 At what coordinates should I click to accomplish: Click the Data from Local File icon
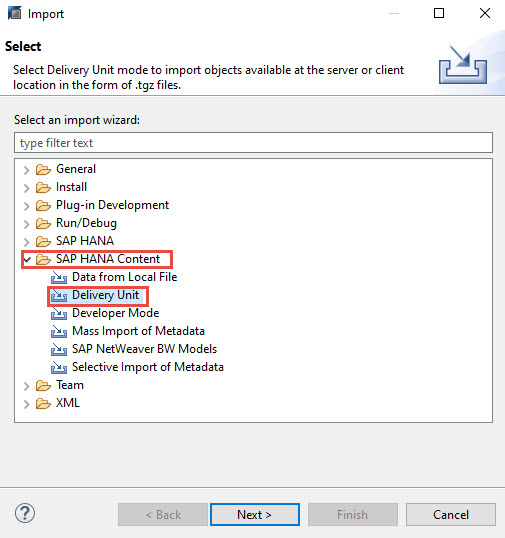pyautogui.click(x=59, y=277)
